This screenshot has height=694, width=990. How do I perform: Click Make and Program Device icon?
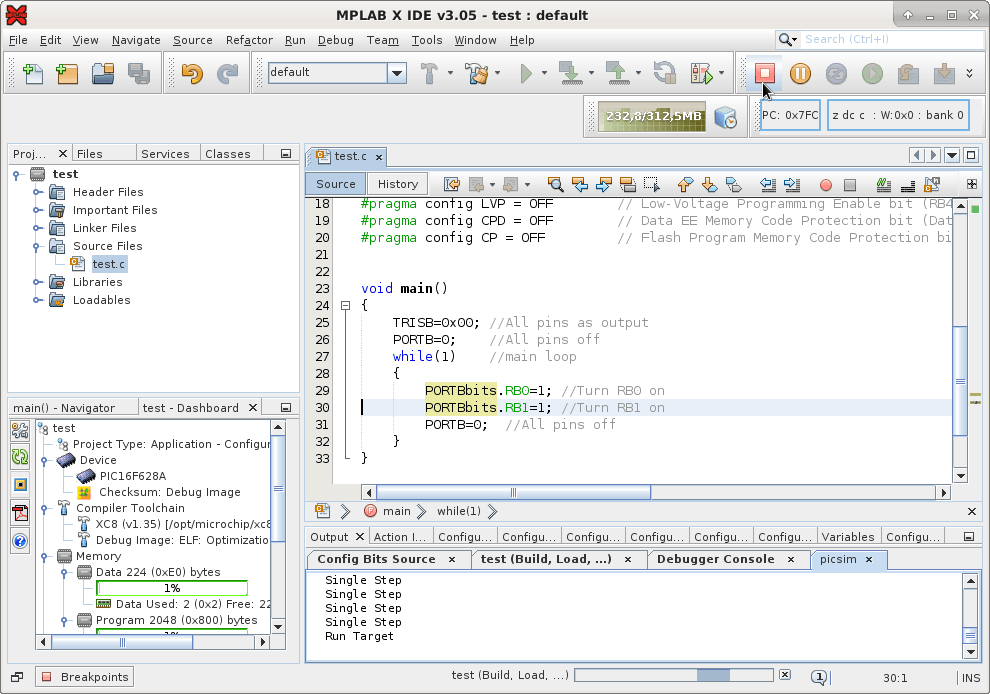(571, 73)
